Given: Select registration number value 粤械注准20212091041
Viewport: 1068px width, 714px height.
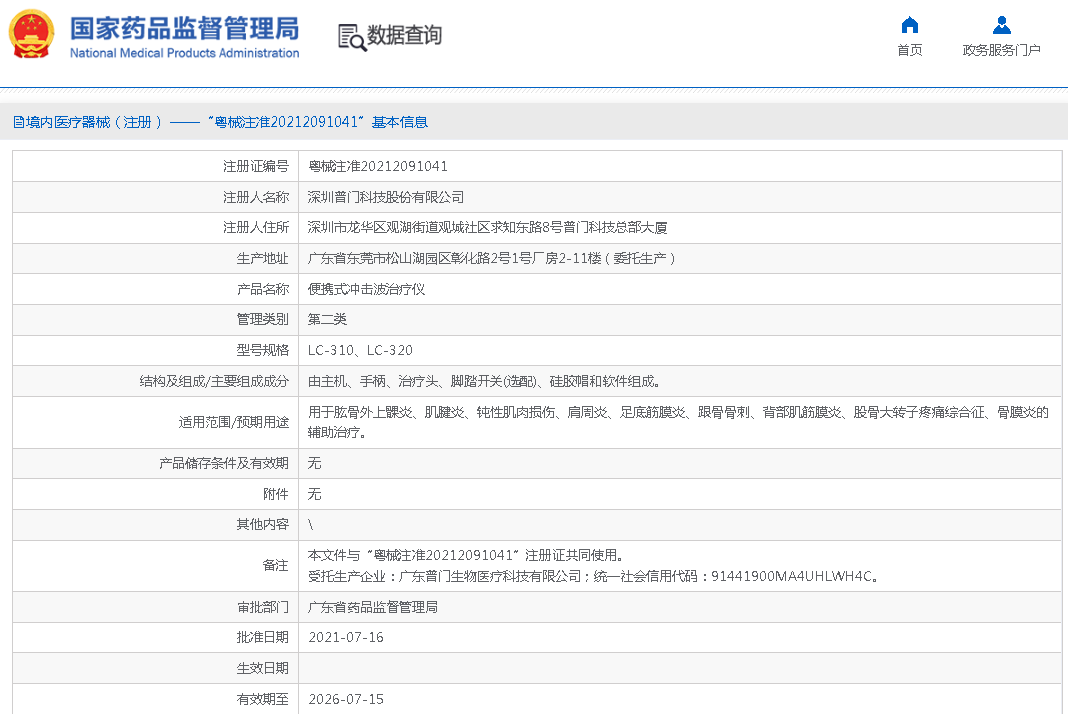Looking at the screenshot, I should click(x=377, y=166).
